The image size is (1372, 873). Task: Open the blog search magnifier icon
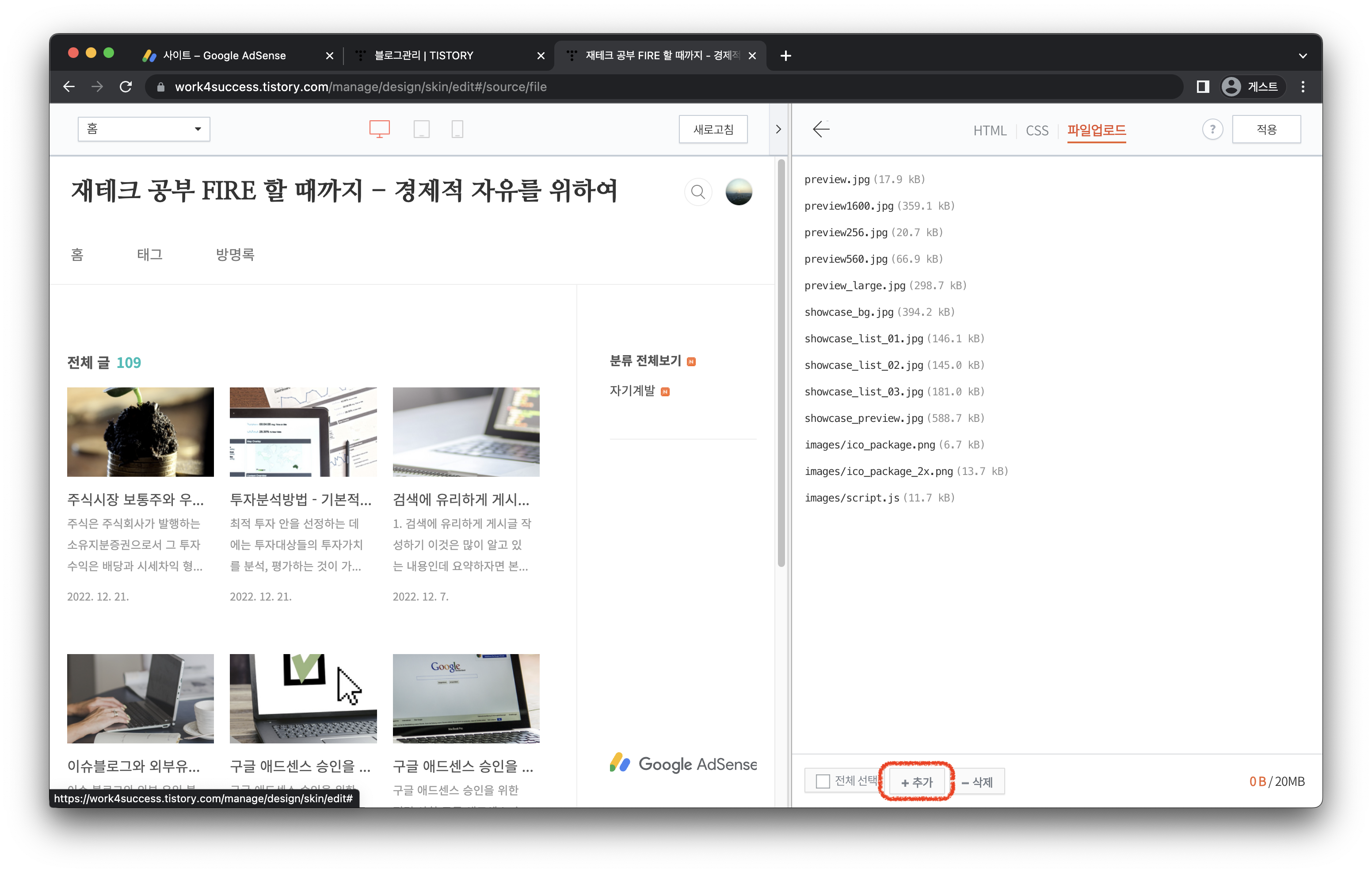pyautogui.click(x=698, y=191)
